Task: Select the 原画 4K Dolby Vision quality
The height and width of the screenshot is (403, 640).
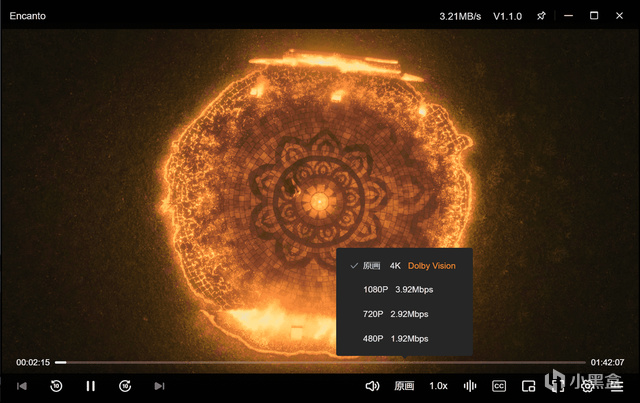Action: click(x=404, y=266)
